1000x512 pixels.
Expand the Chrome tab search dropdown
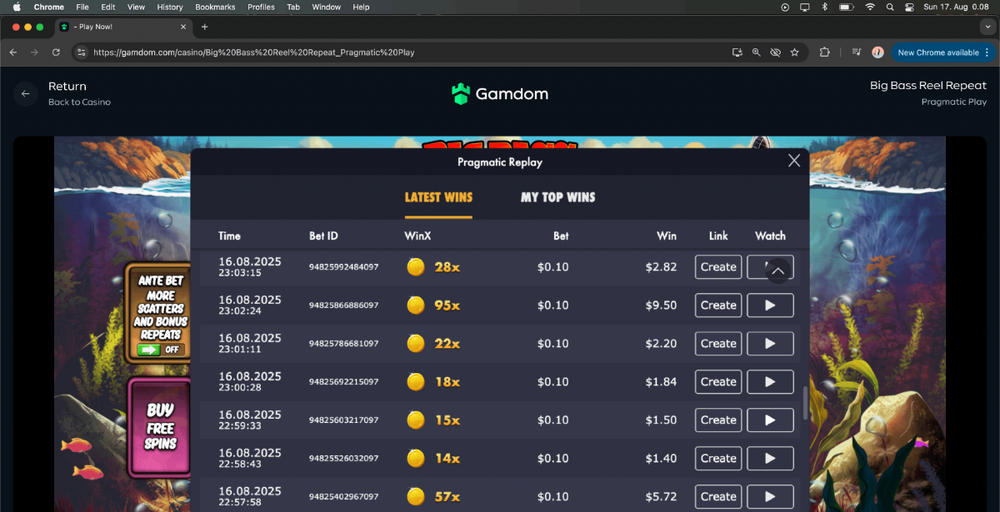coord(987,27)
